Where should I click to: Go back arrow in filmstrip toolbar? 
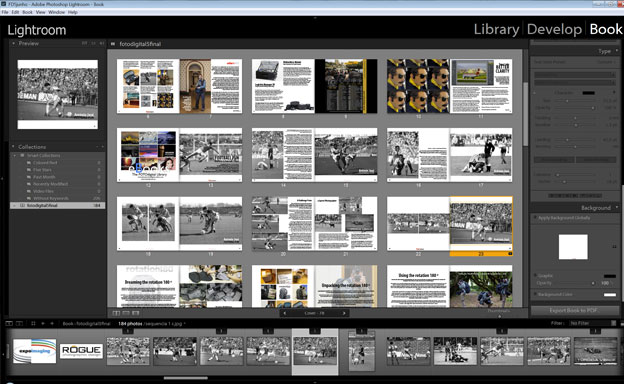[43, 324]
